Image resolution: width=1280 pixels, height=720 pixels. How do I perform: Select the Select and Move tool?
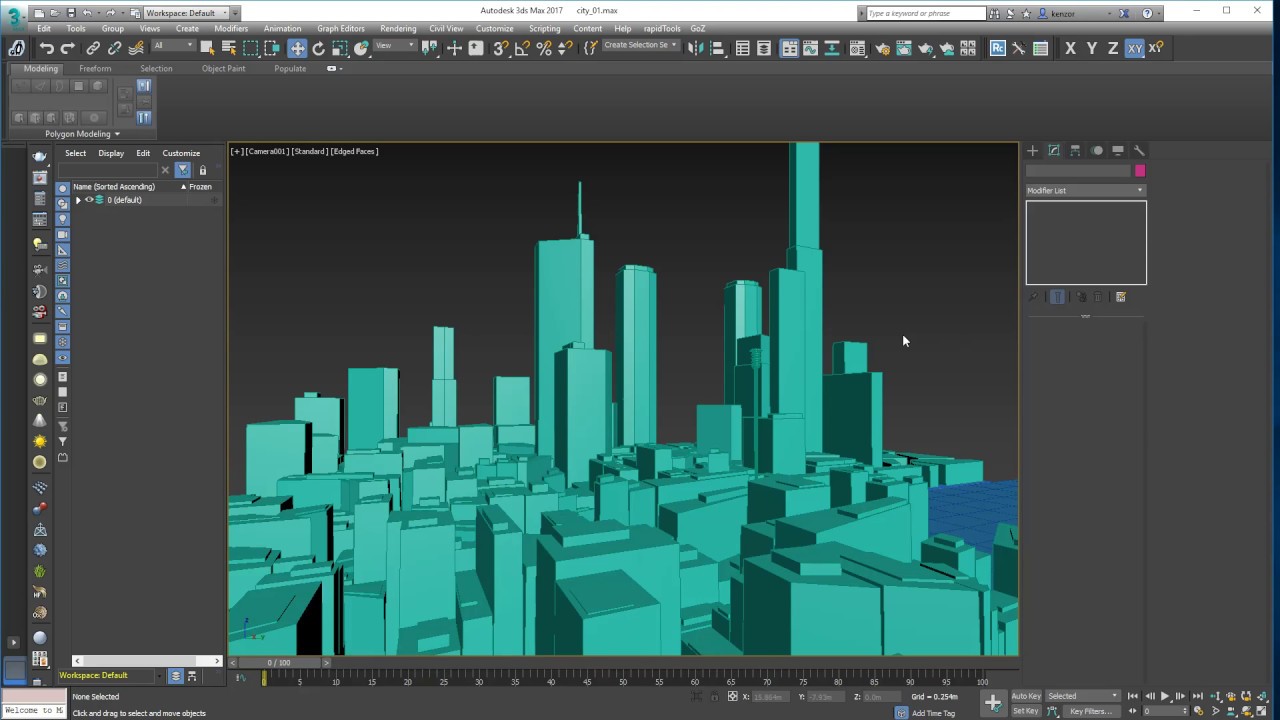(297, 48)
